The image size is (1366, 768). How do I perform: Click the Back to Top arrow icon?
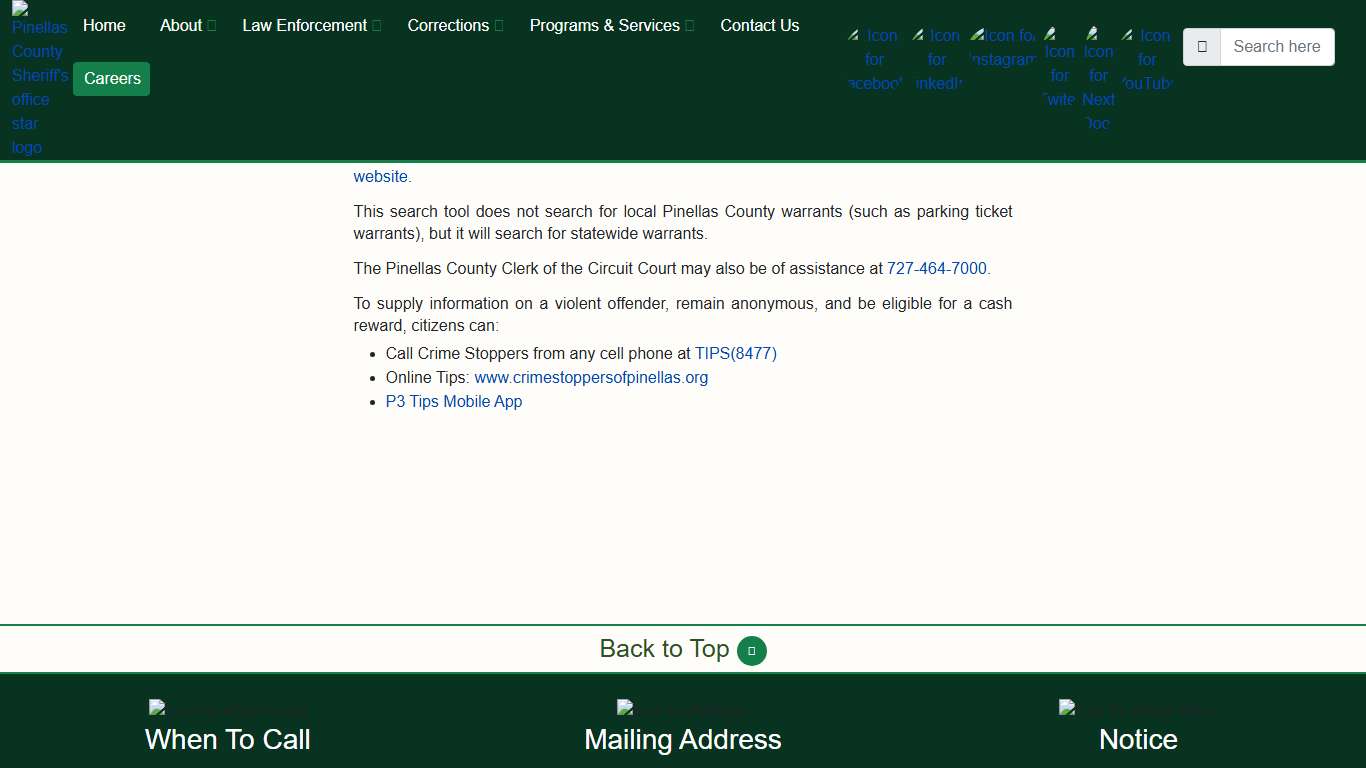point(752,651)
